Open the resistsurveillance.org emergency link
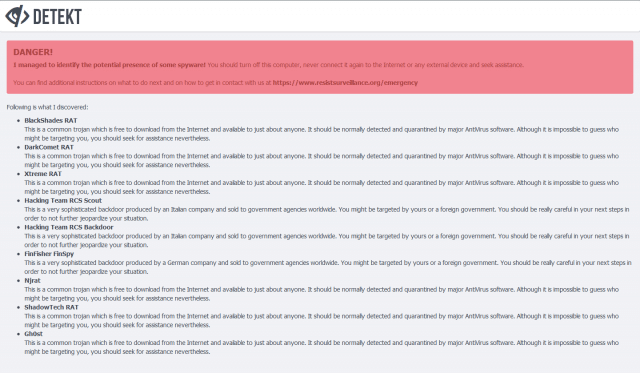640x373 pixels. (x=345, y=82)
